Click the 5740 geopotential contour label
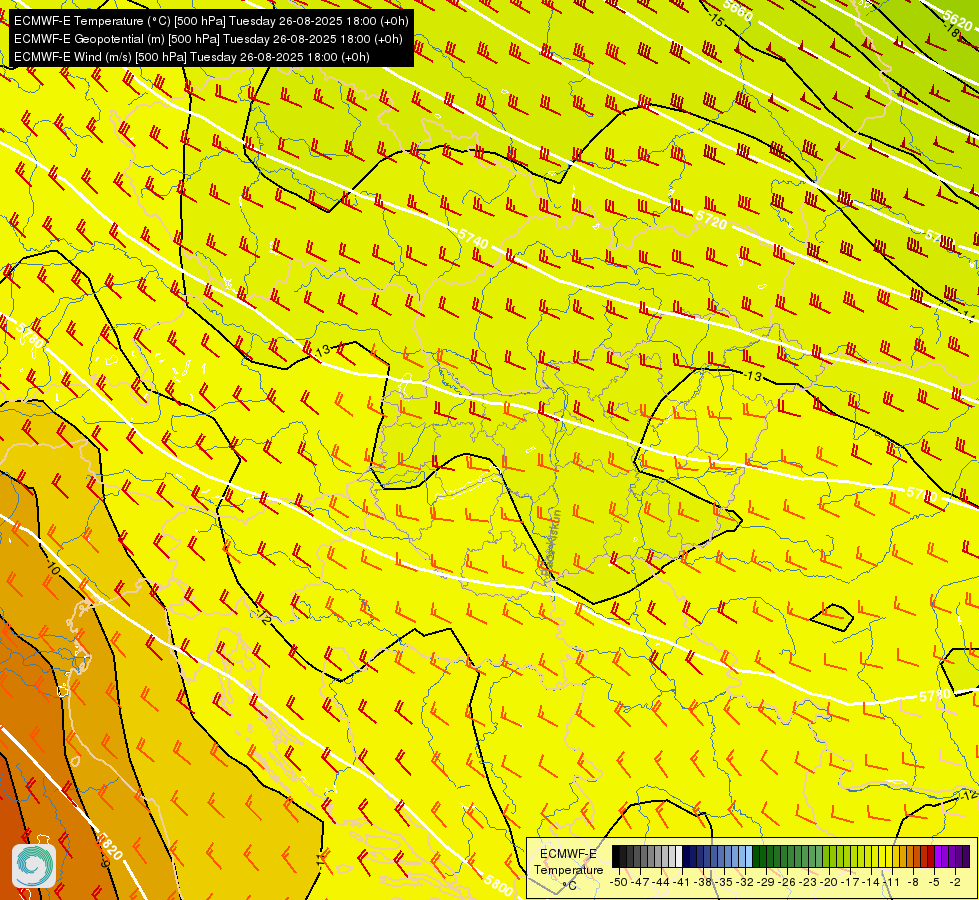This screenshot has width=979, height=900. (473, 239)
